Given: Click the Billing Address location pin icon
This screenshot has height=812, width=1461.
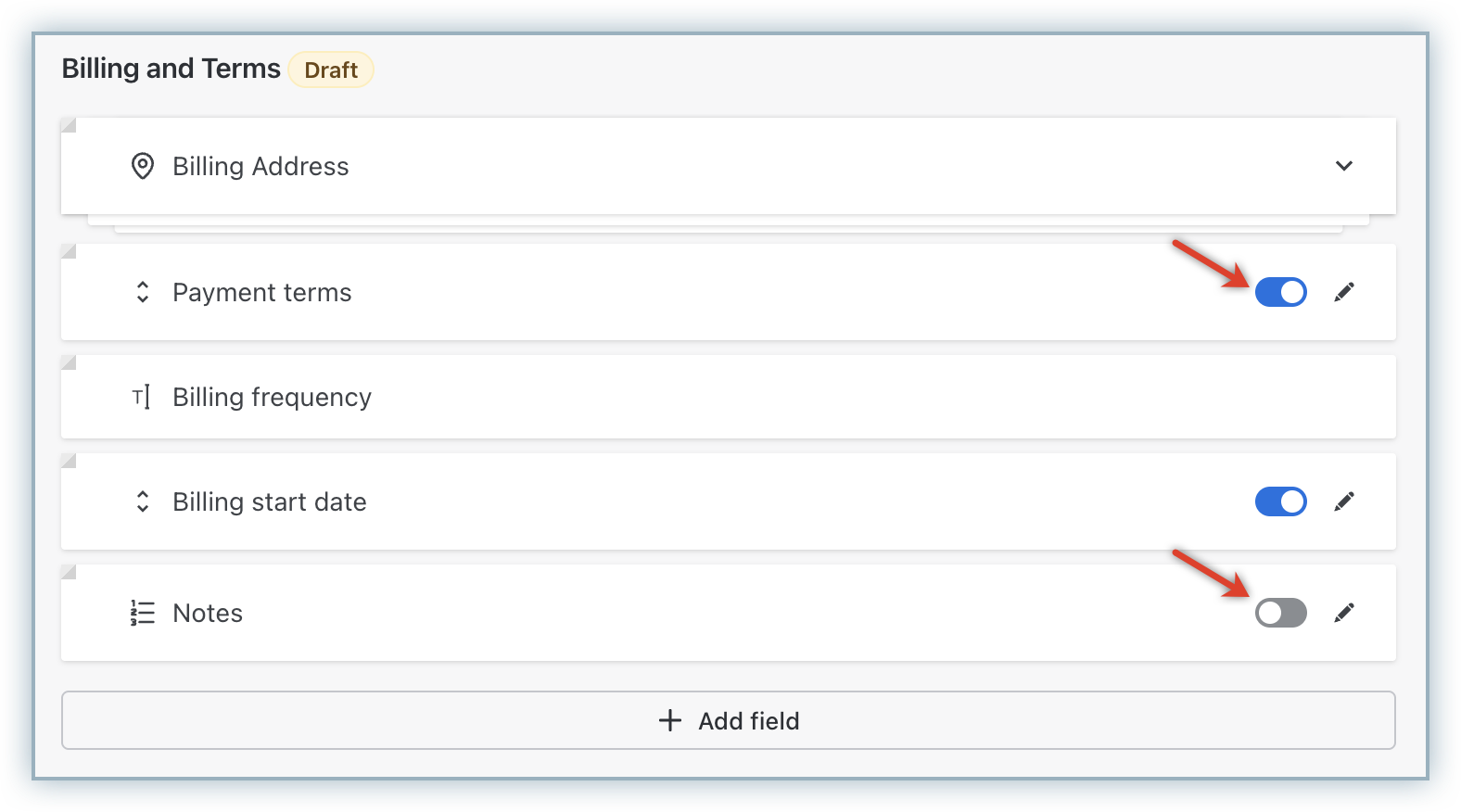Looking at the screenshot, I should [x=142, y=166].
